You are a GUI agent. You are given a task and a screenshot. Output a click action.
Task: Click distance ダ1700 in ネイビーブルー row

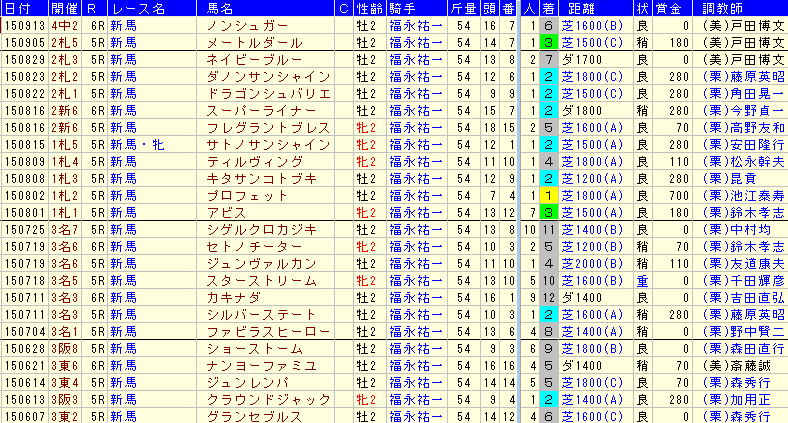(581, 60)
